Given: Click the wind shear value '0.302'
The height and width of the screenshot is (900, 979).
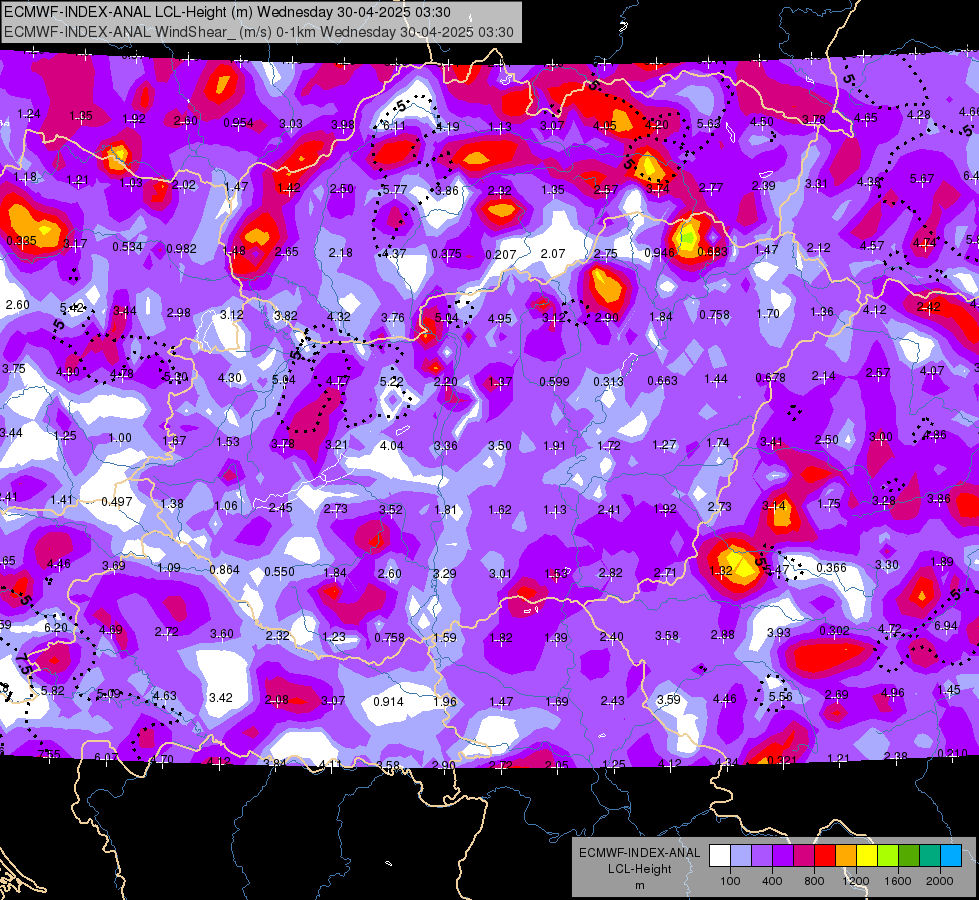Looking at the screenshot, I should [834, 630].
